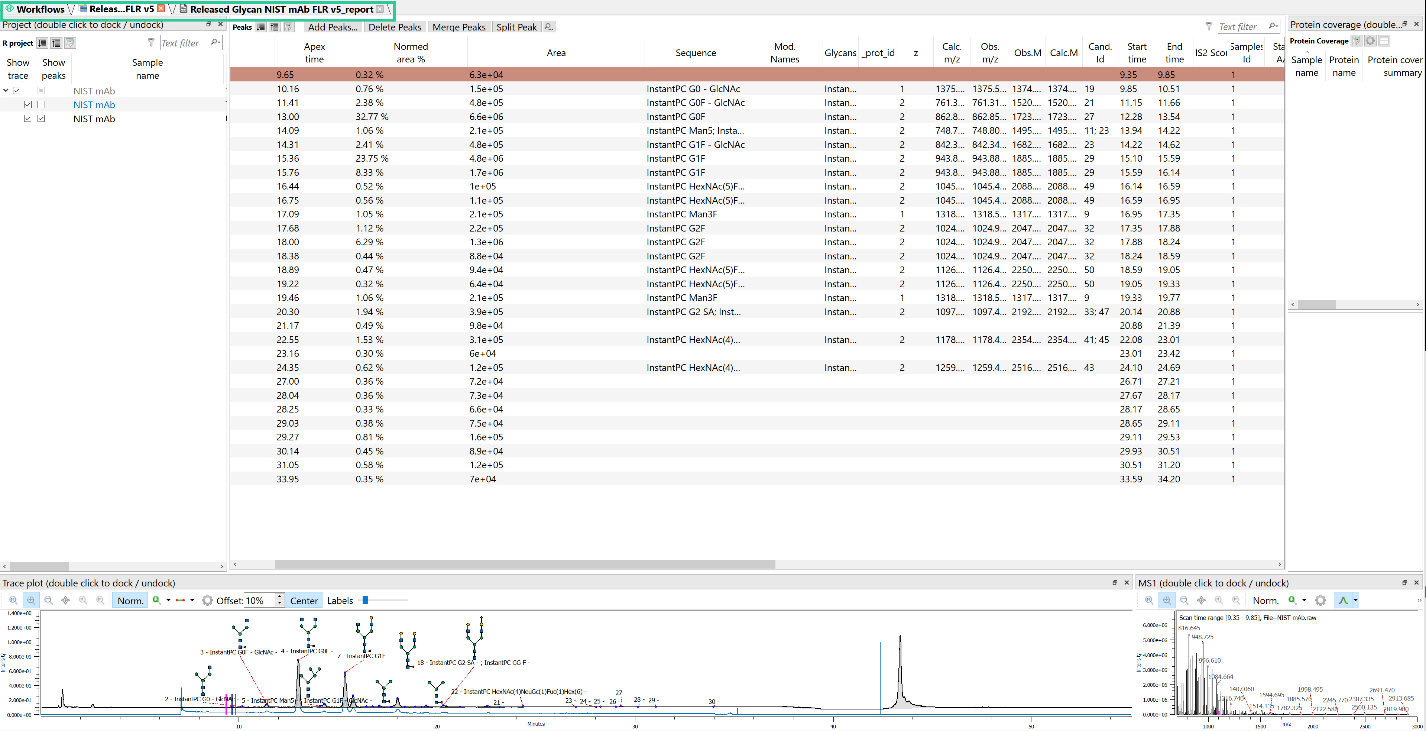Click filter icon in Protein Coverage toolbar
This screenshot has height=731, width=1426.
pos(1358,41)
